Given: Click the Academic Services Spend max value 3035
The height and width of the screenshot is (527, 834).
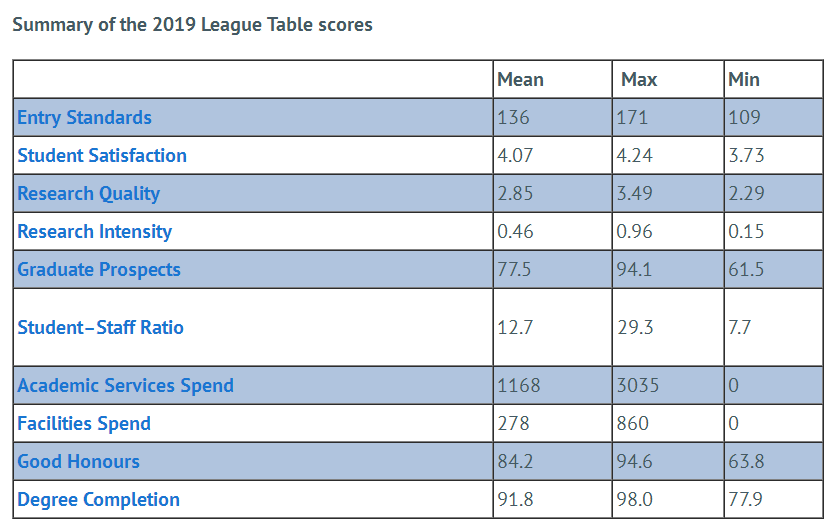Looking at the screenshot, I should [x=639, y=386].
